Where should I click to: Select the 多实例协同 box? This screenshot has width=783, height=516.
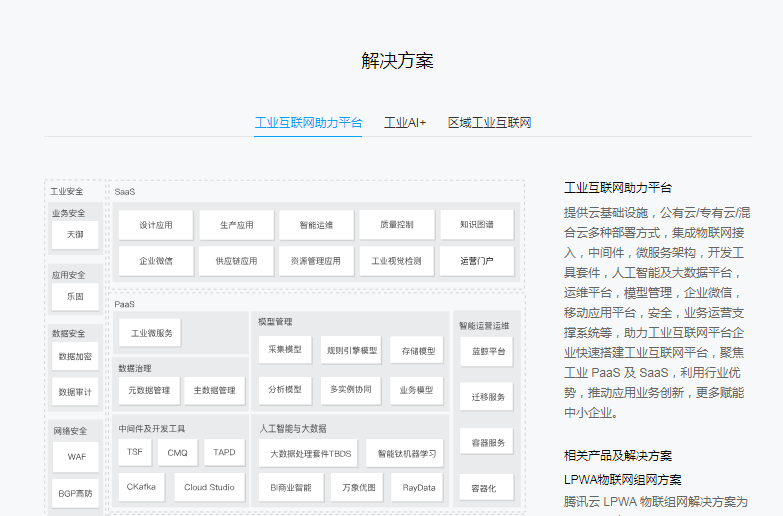[x=351, y=390]
